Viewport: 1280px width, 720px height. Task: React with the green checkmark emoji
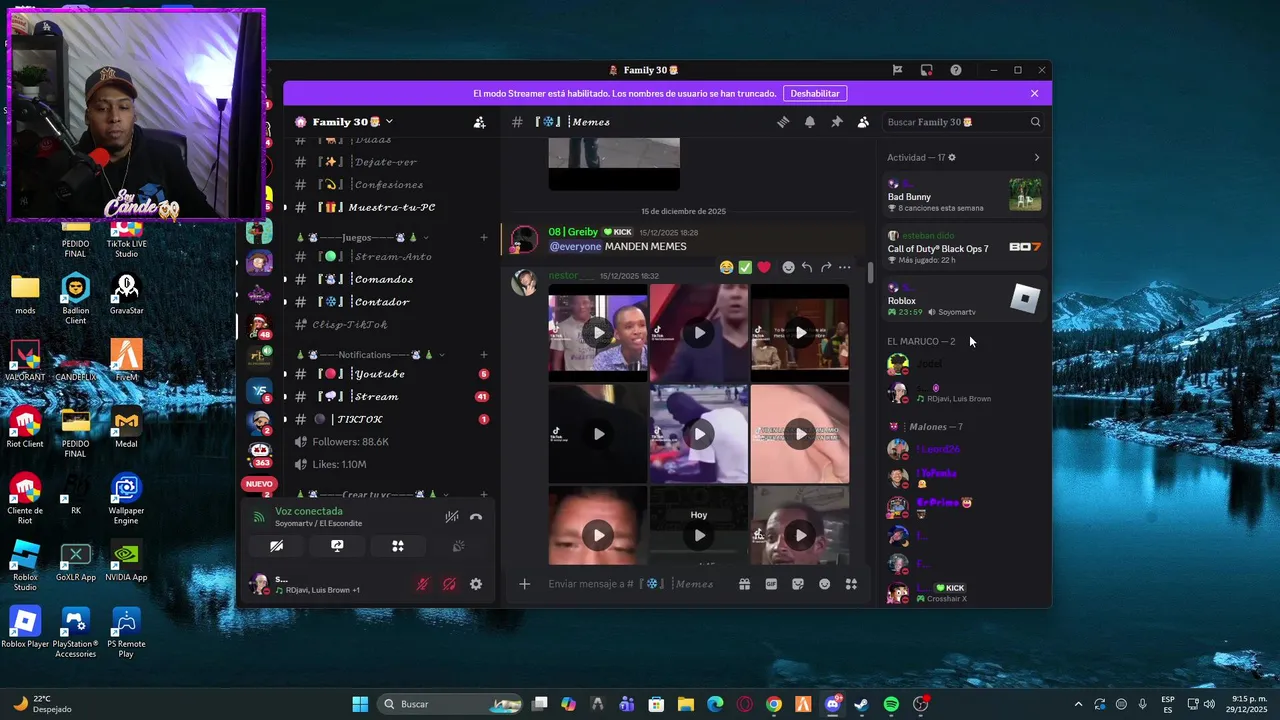pyautogui.click(x=745, y=267)
